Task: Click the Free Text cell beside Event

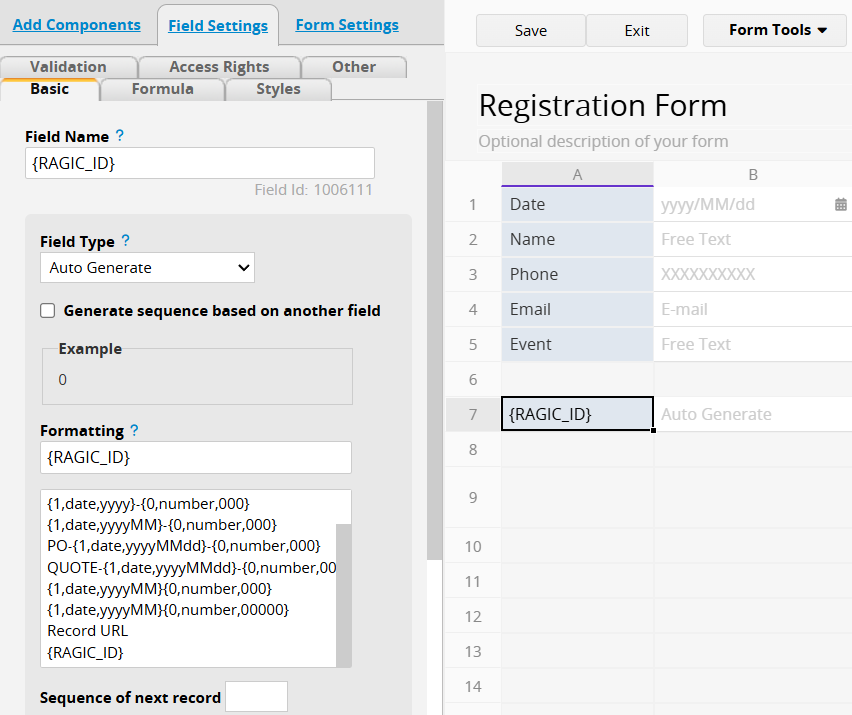Action: click(753, 344)
